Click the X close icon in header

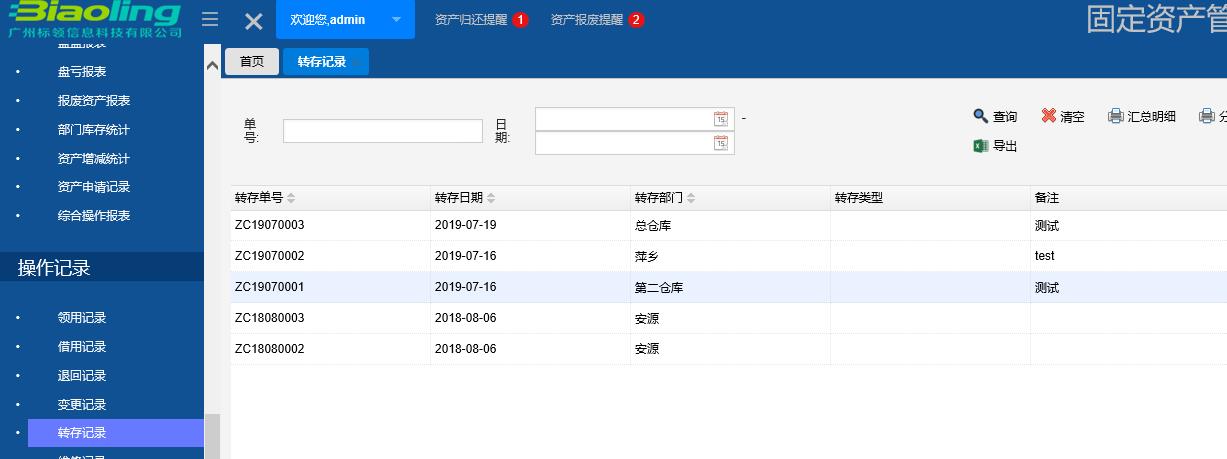click(254, 21)
